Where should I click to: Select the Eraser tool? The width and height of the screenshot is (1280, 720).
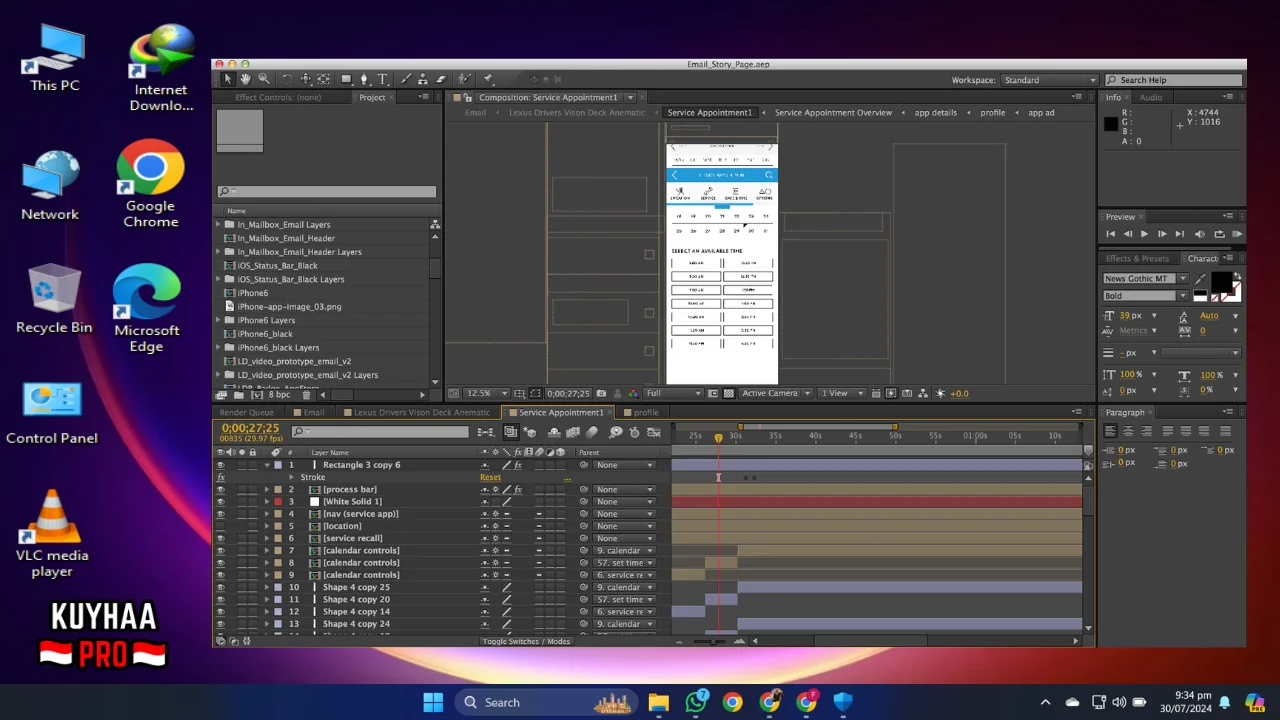[x=441, y=79]
